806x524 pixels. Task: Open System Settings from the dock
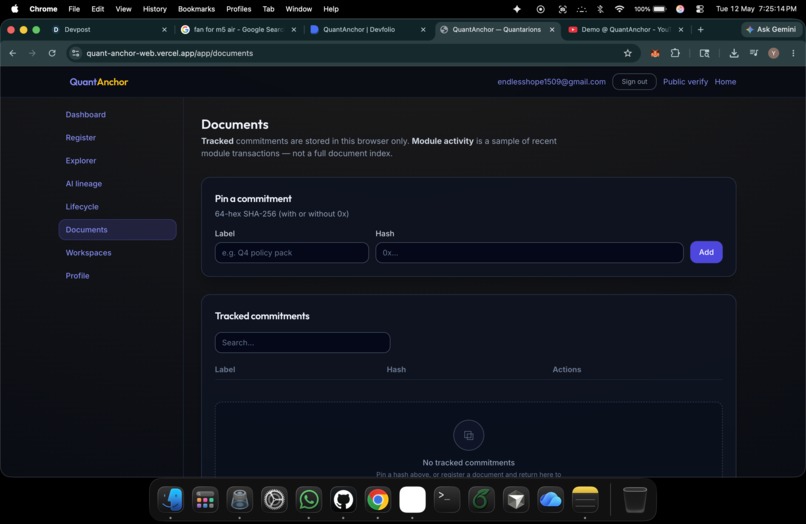point(274,499)
